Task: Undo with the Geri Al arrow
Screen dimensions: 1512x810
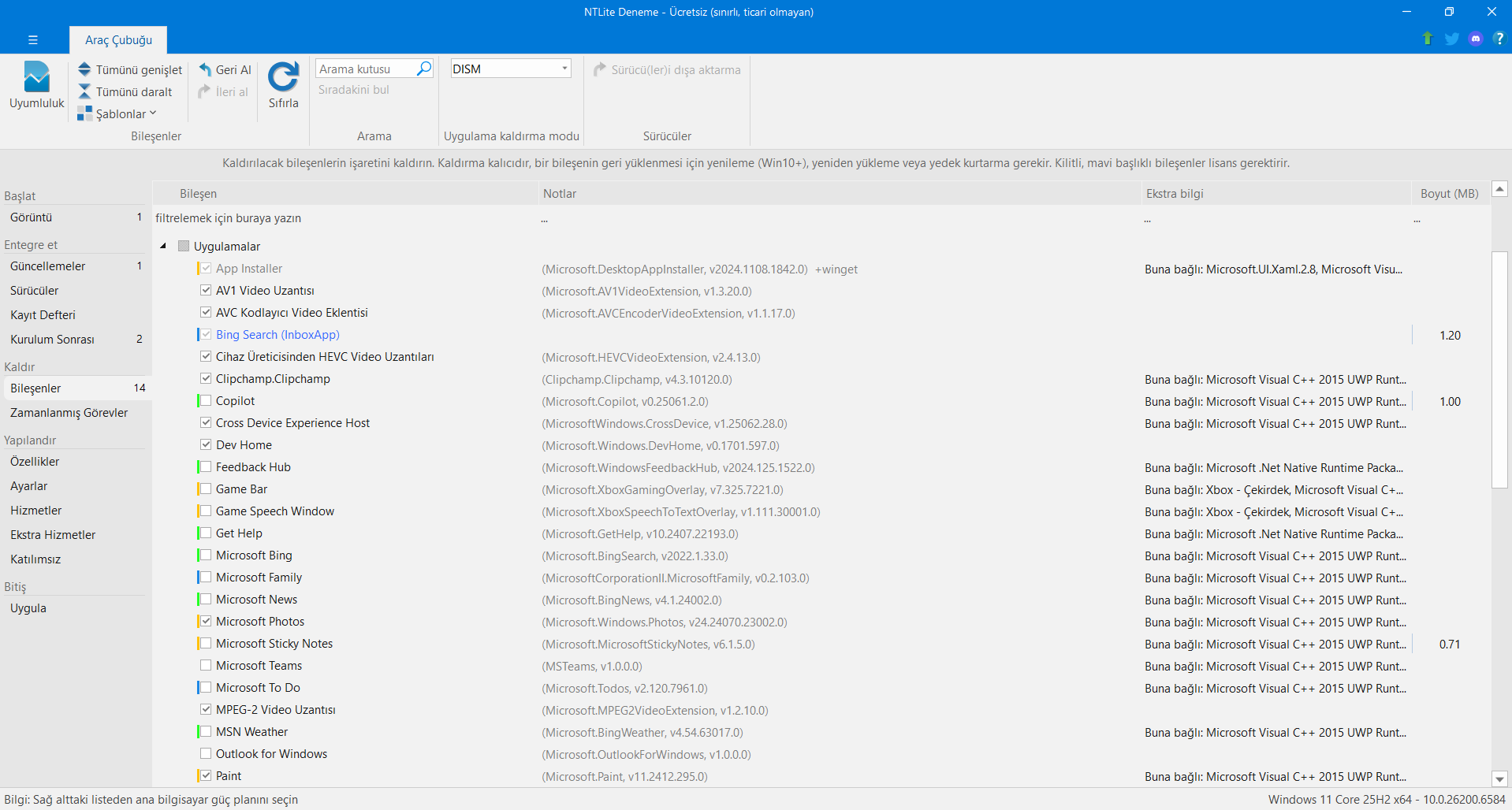Action: tap(206, 69)
